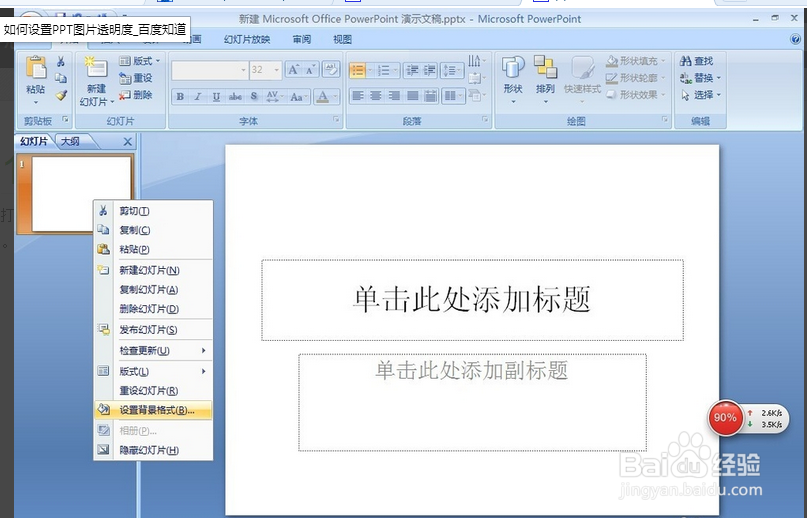Viewport: 807px width, 518px height.
Task: Open the Layout (版式) dropdown in ribbon
Action: pyautogui.click(x=139, y=61)
